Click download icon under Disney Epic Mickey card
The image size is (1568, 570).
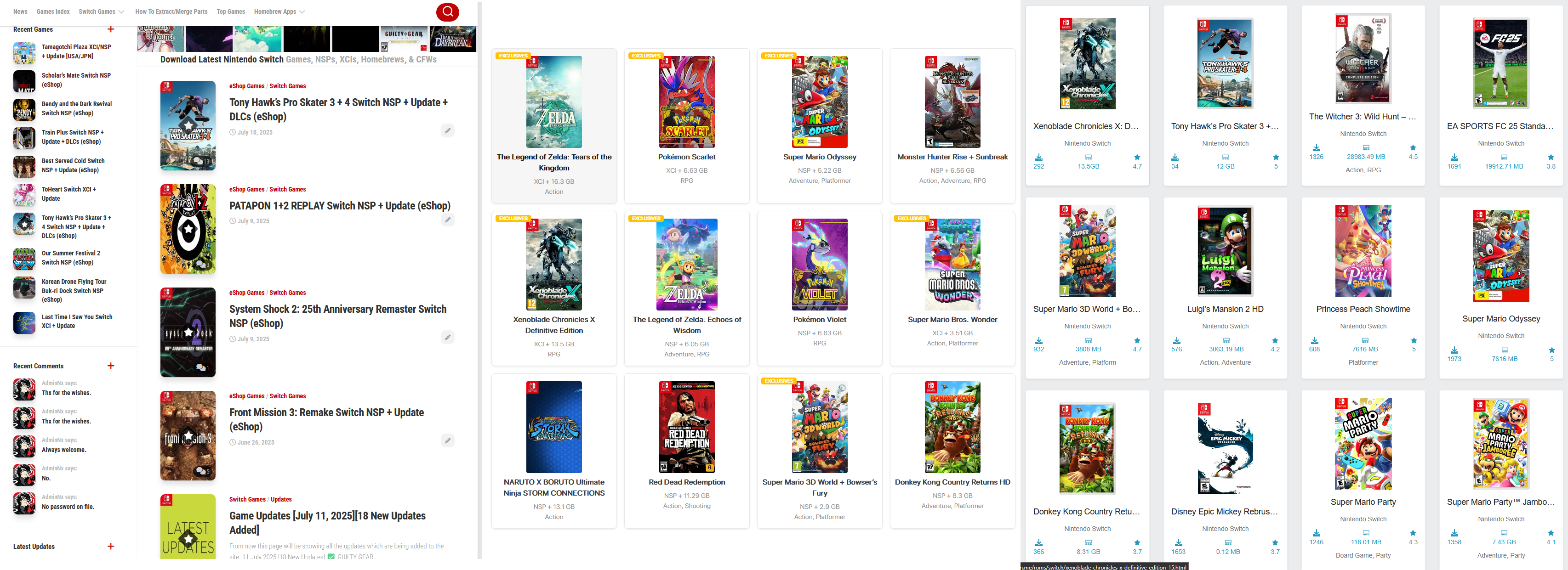tap(1179, 542)
